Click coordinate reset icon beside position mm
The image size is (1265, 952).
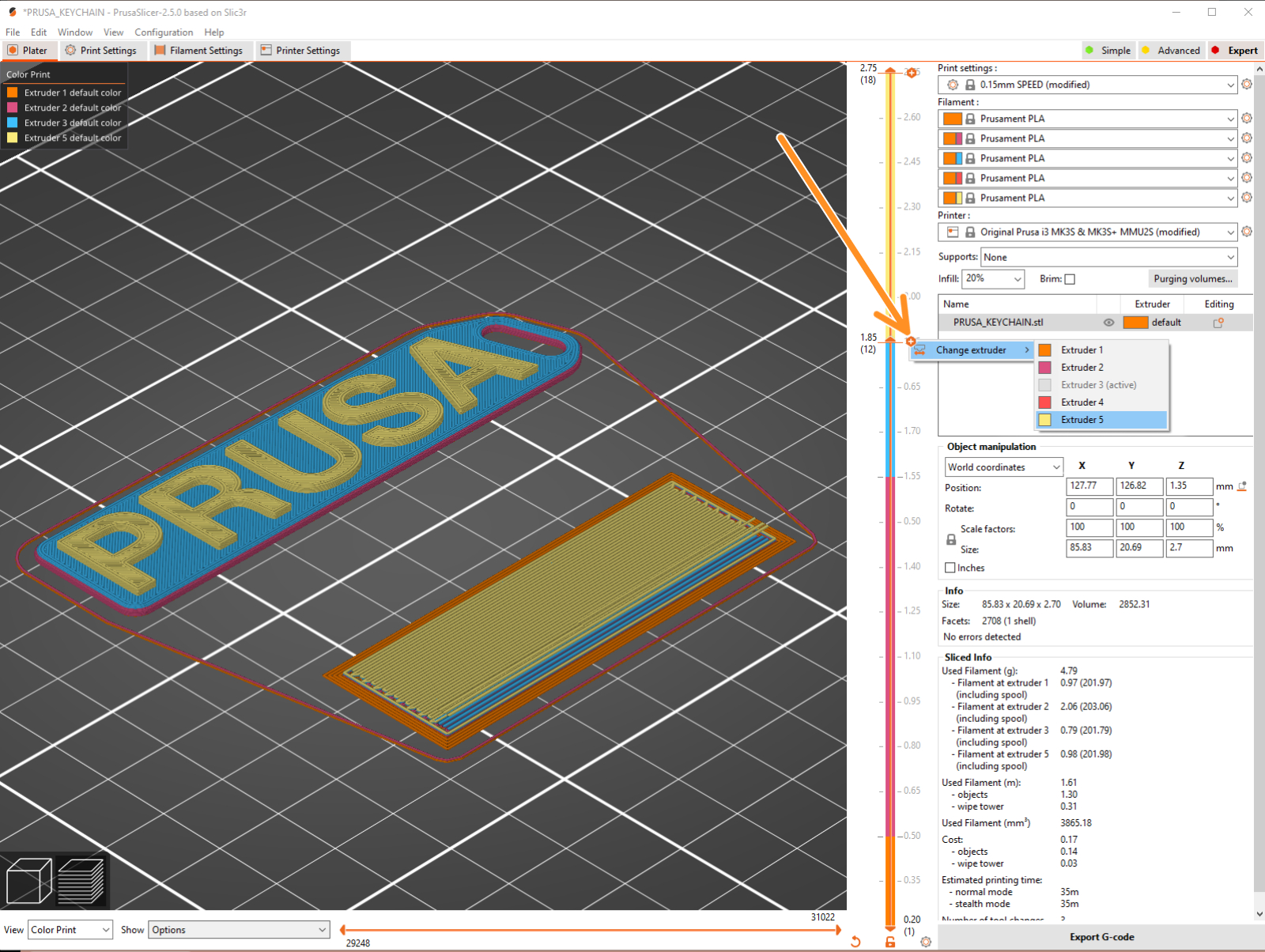coord(1242,486)
